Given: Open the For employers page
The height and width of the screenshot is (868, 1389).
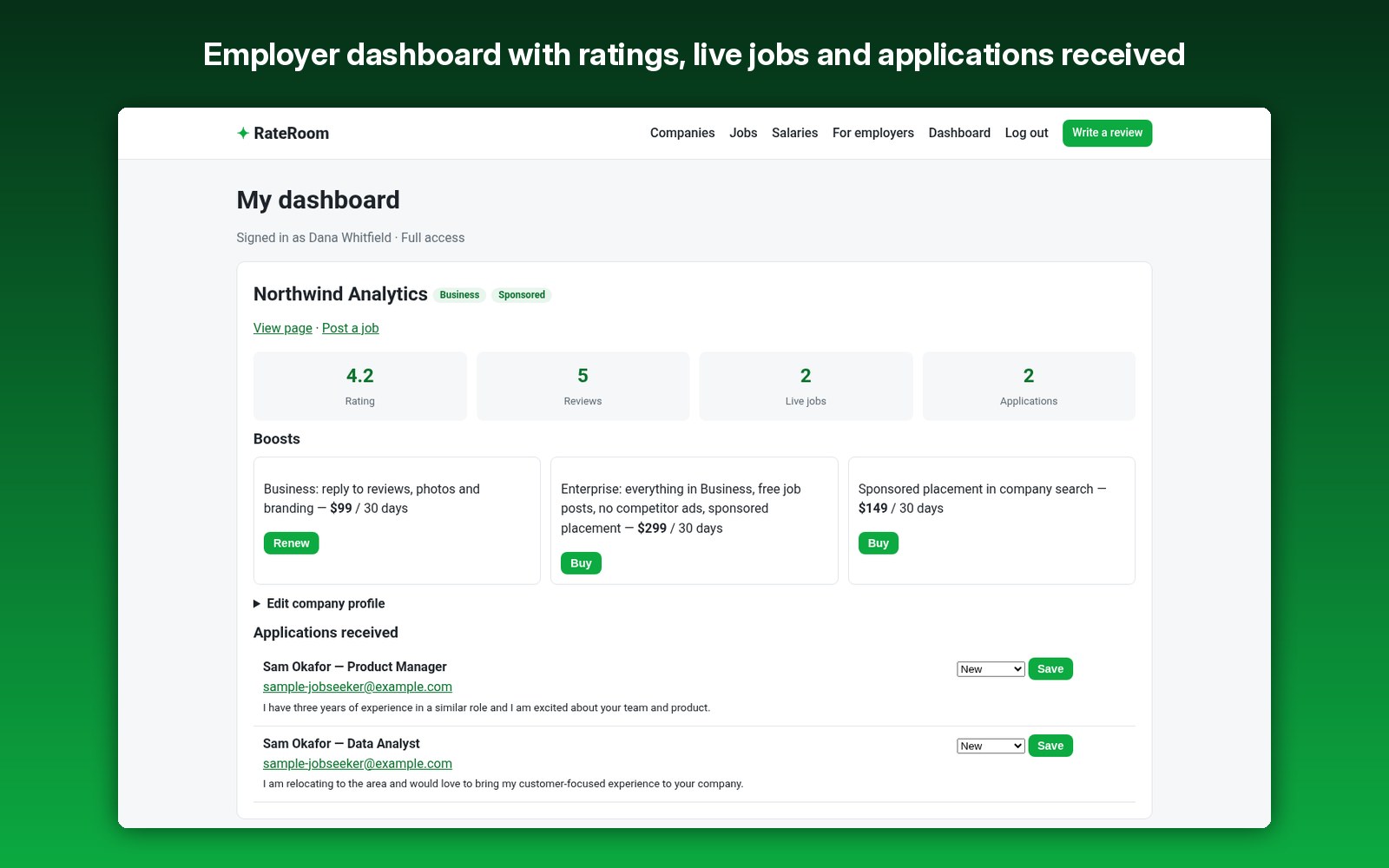Looking at the screenshot, I should [x=872, y=133].
